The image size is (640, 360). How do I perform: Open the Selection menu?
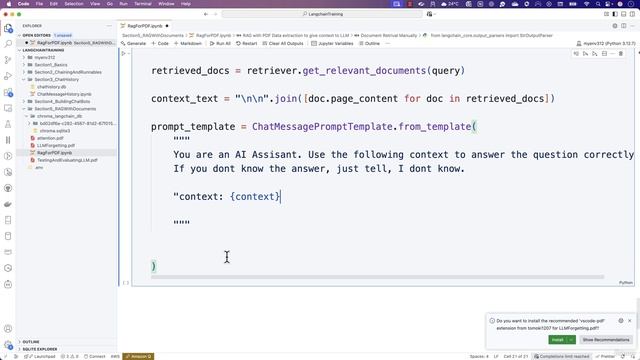74,4
